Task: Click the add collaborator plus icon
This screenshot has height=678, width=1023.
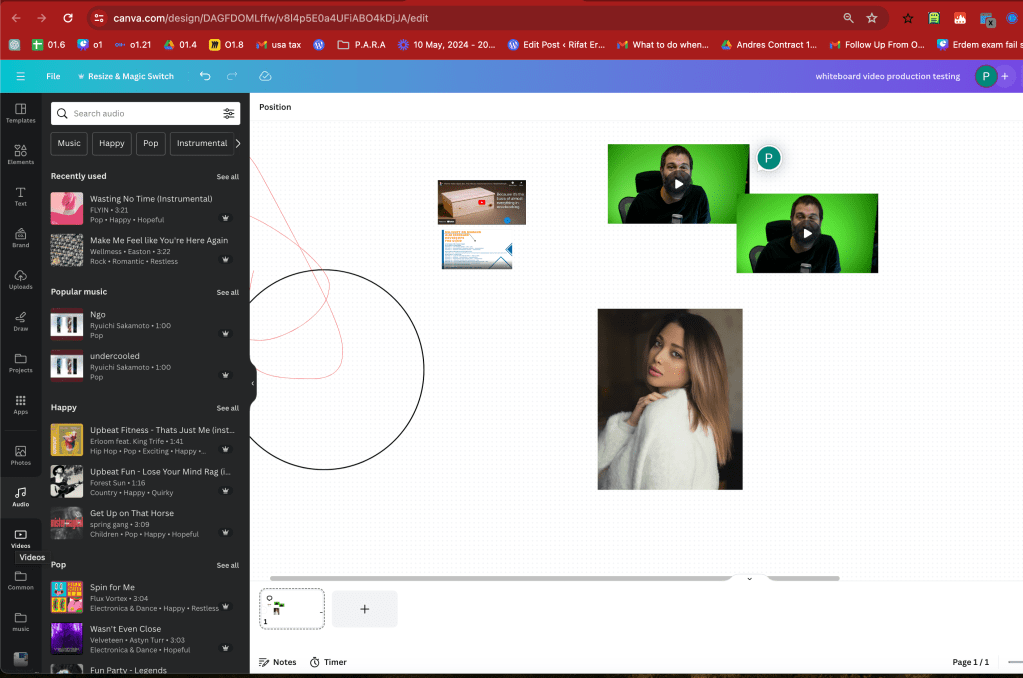Action: (1005, 76)
